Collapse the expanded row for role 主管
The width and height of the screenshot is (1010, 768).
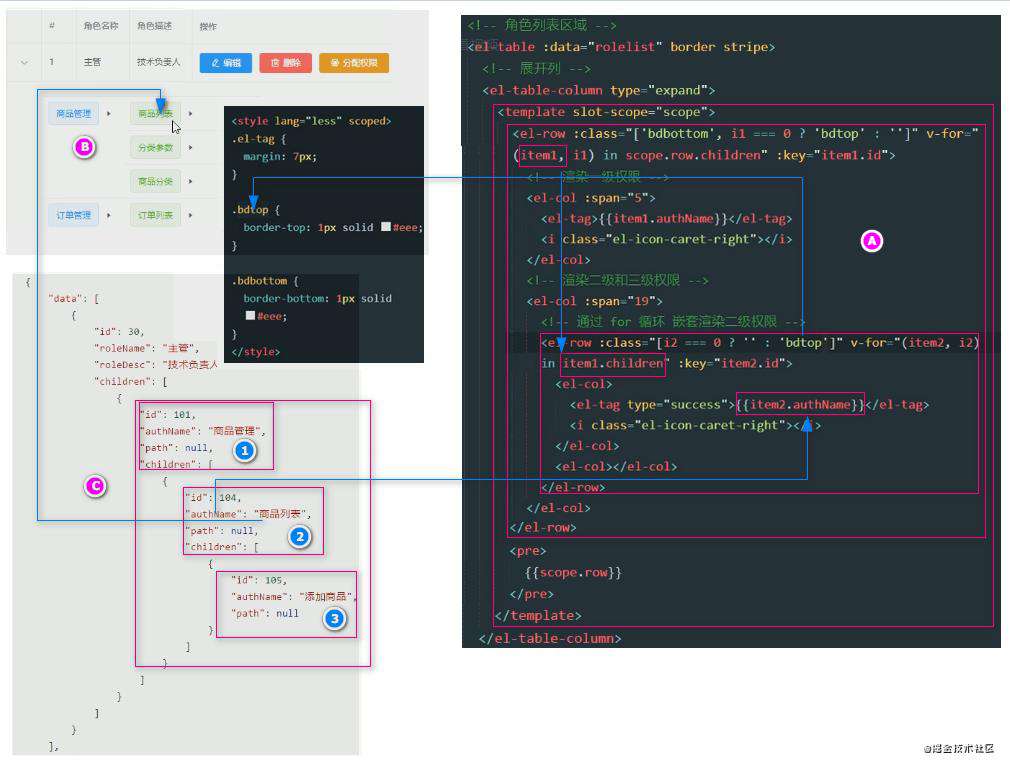coord(24,62)
